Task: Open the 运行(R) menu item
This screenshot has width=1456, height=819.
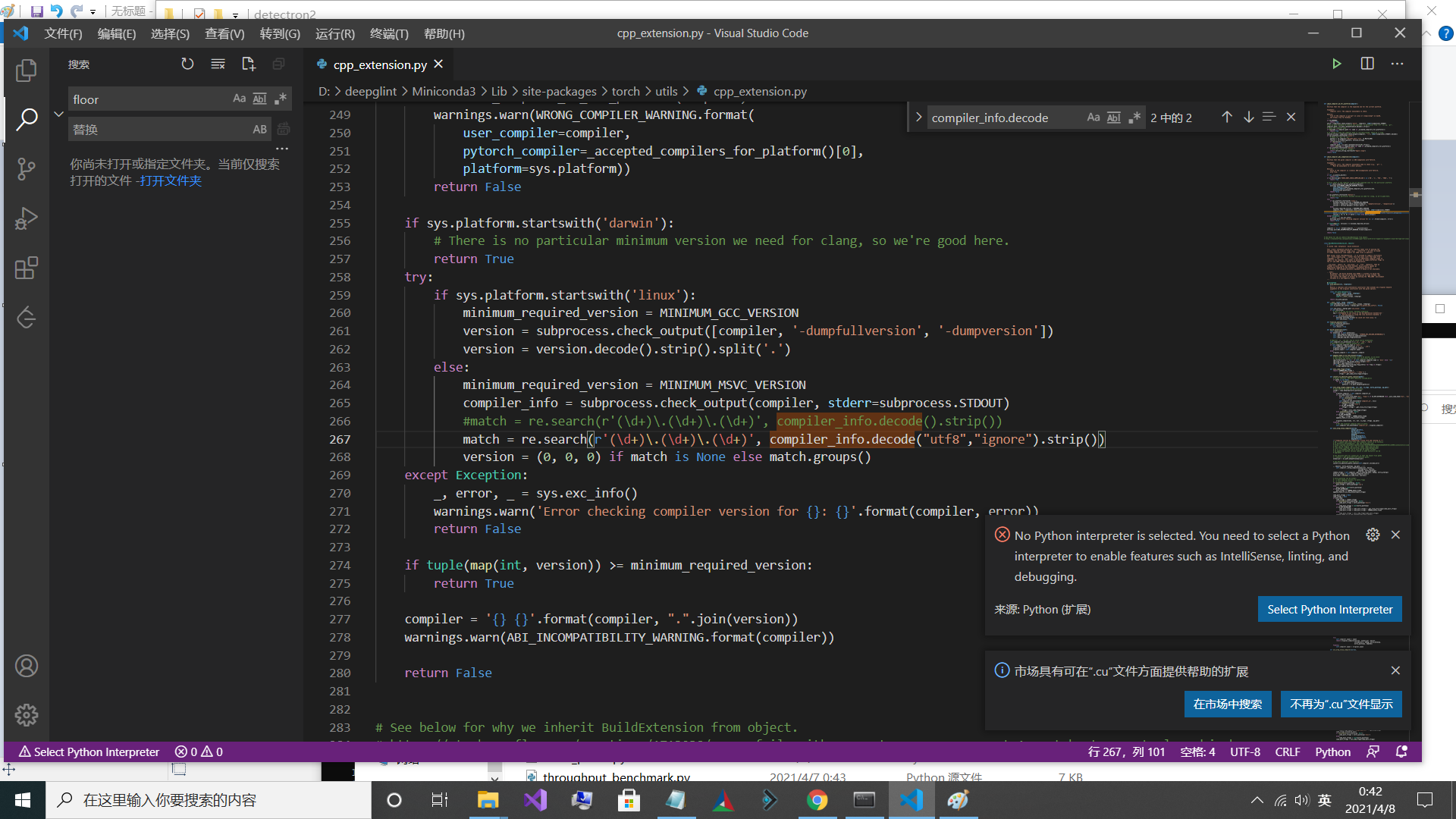Action: pyautogui.click(x=336, y=34)
